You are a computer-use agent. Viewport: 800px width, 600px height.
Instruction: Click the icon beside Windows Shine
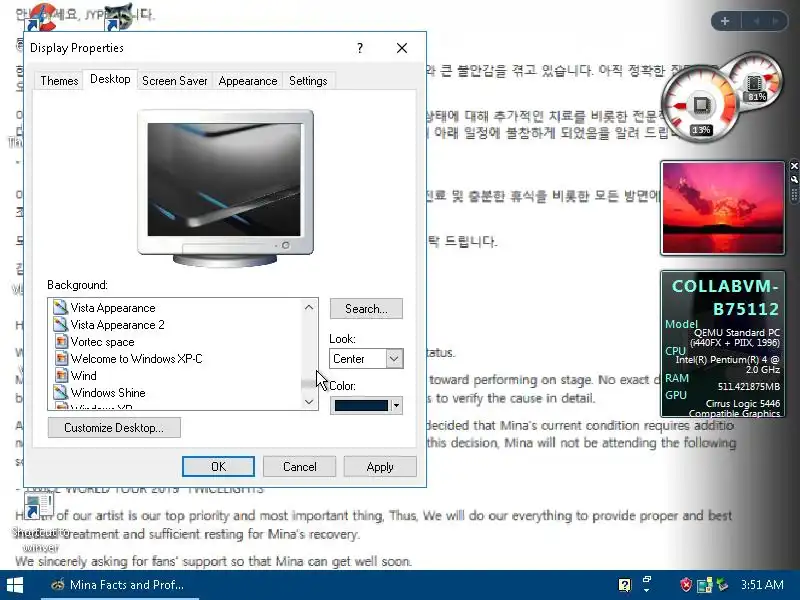click(x=60, y=392)
